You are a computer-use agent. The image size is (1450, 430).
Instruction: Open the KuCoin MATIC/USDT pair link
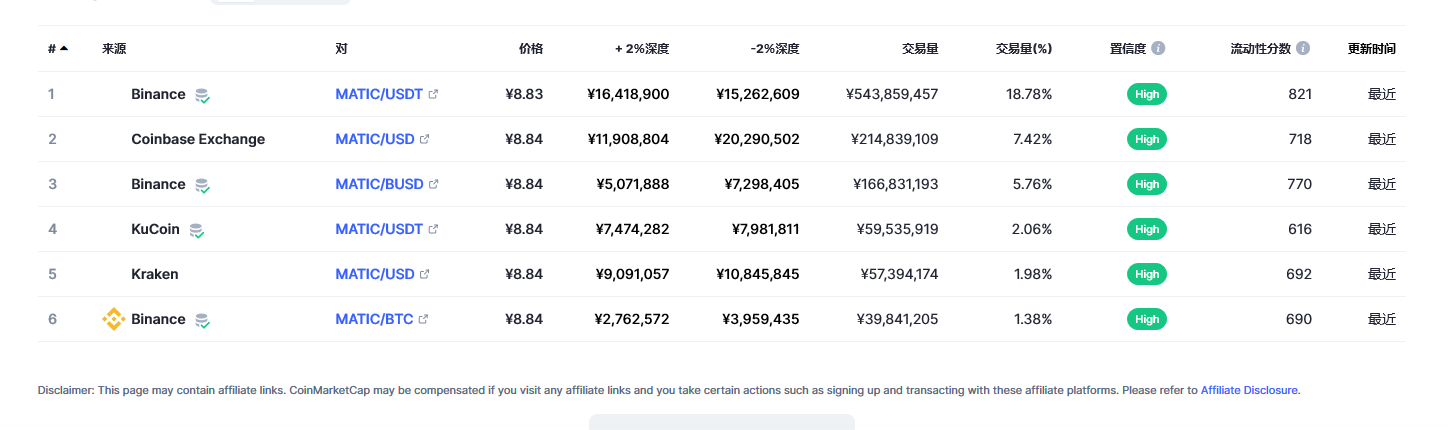point(379,229)
